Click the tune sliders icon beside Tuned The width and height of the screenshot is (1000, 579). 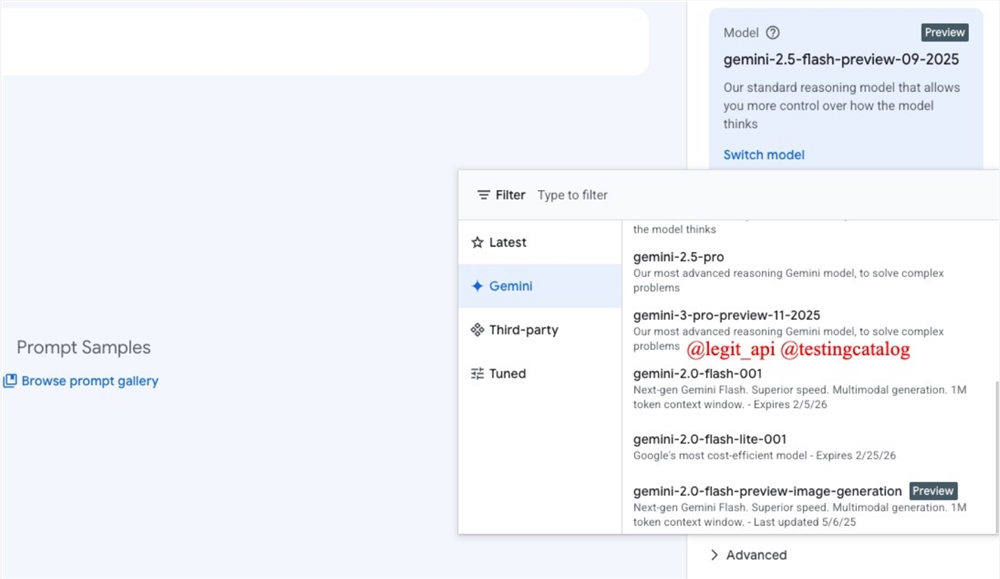[477, 374]
